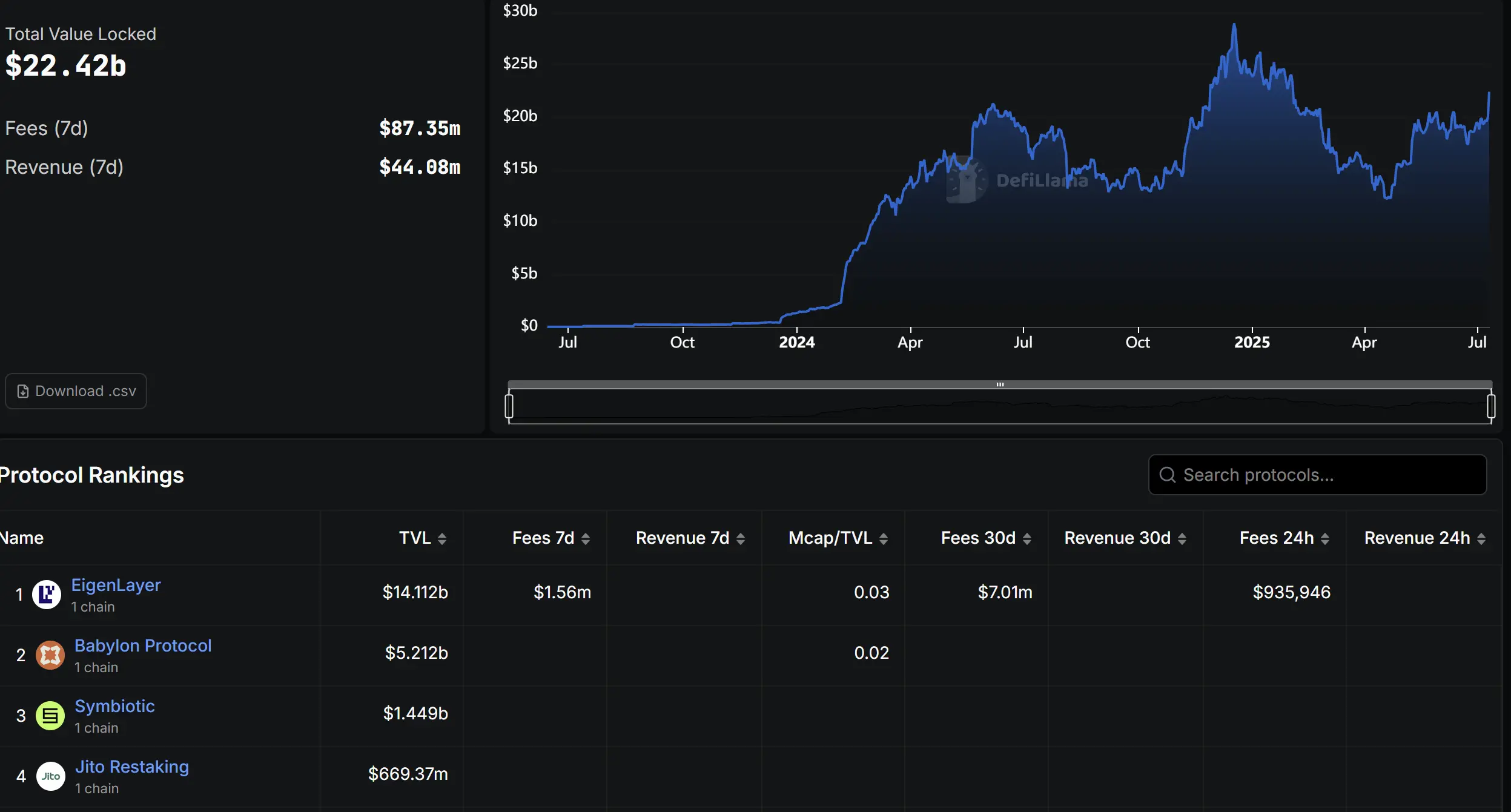Click the Download .csv button
Viewport: 1511px width, 812px height.
[x=75, y=391]
